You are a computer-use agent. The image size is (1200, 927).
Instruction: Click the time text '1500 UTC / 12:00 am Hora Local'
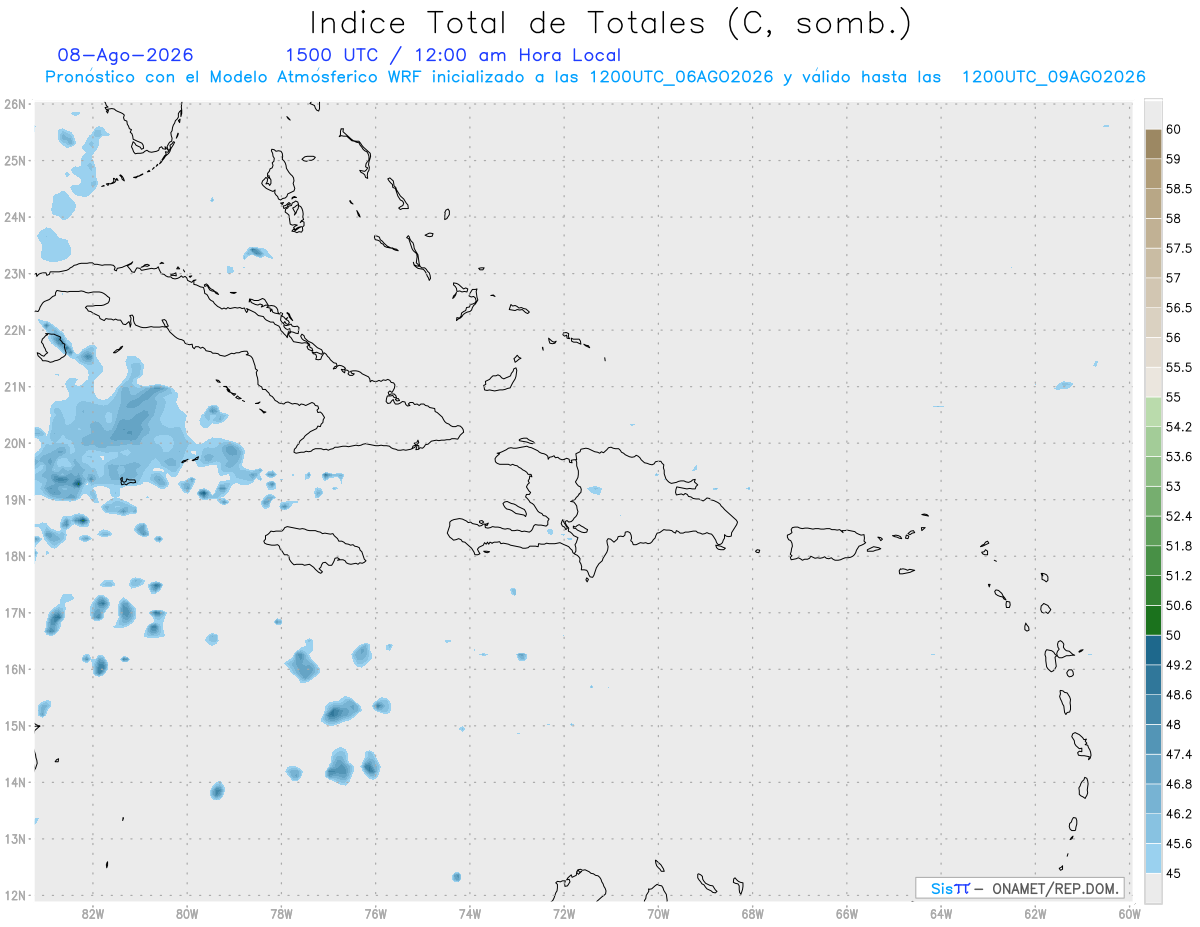tap(453, 56)
